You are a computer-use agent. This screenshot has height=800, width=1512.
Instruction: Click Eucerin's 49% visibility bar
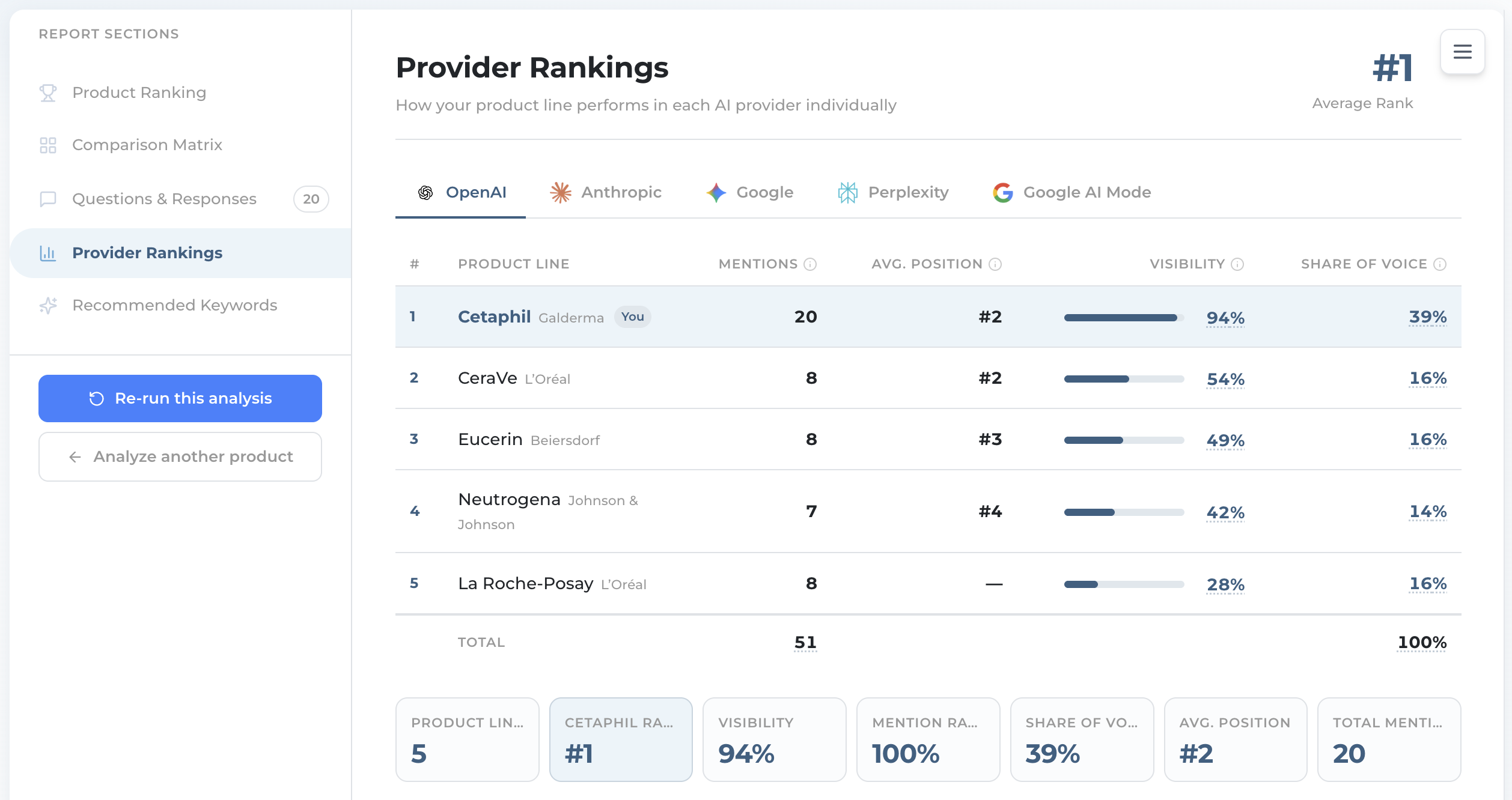pos(1123,440)
